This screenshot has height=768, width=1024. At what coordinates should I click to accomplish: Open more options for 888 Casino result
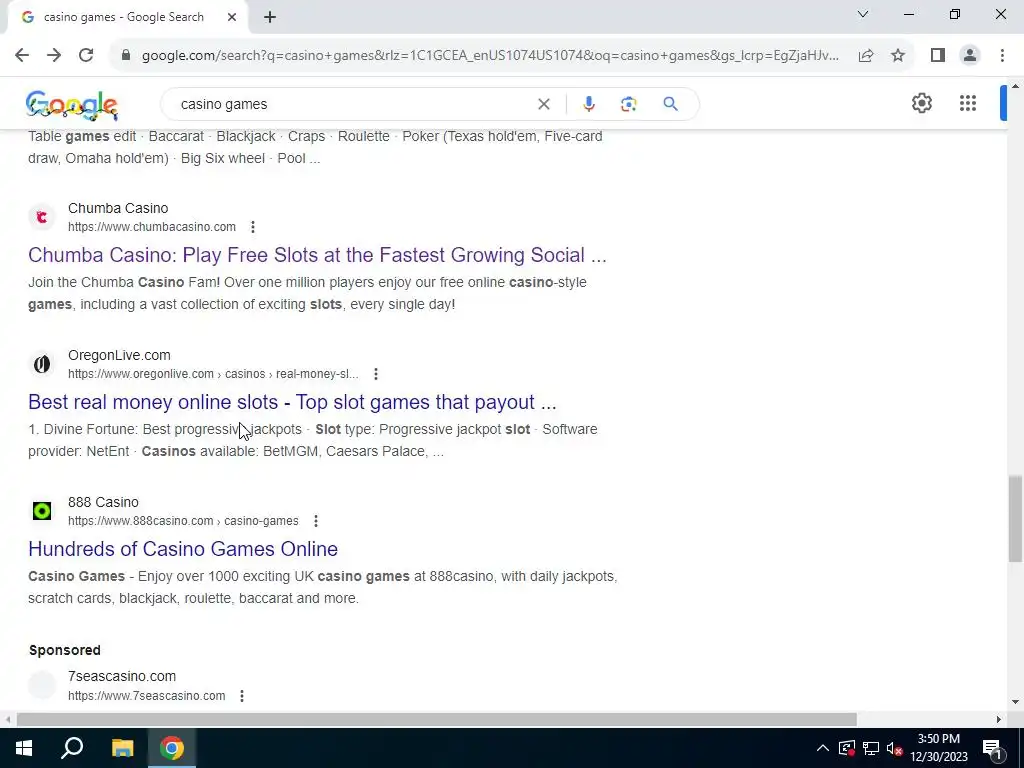[x=315, y=520]
